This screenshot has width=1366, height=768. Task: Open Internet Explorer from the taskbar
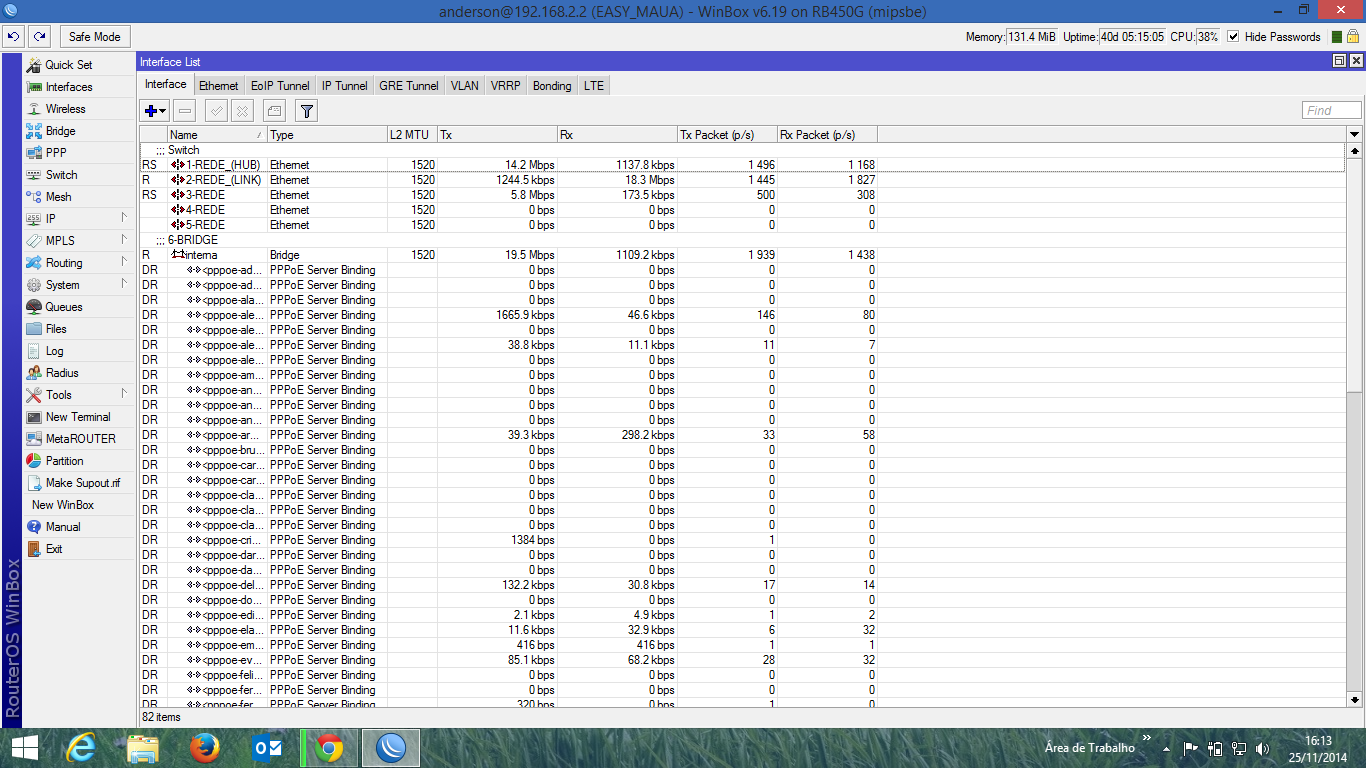coord(81,747)
